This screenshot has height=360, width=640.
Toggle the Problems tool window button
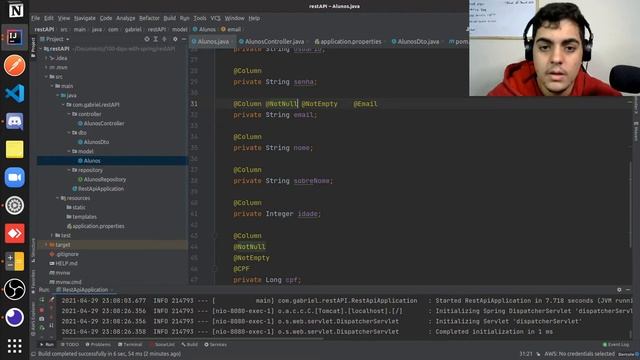[98, 345]
